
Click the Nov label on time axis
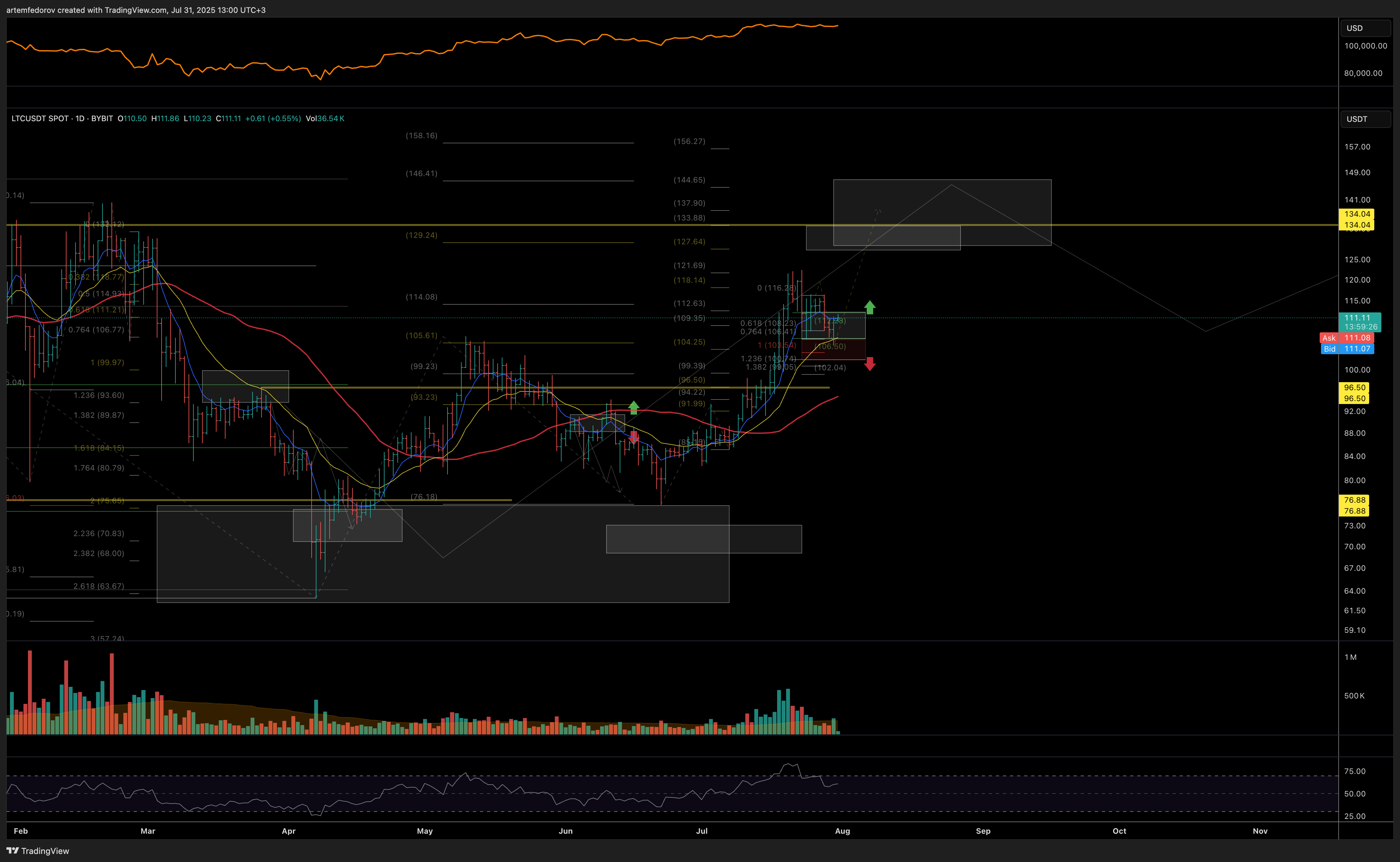[x=1260, y=831]
